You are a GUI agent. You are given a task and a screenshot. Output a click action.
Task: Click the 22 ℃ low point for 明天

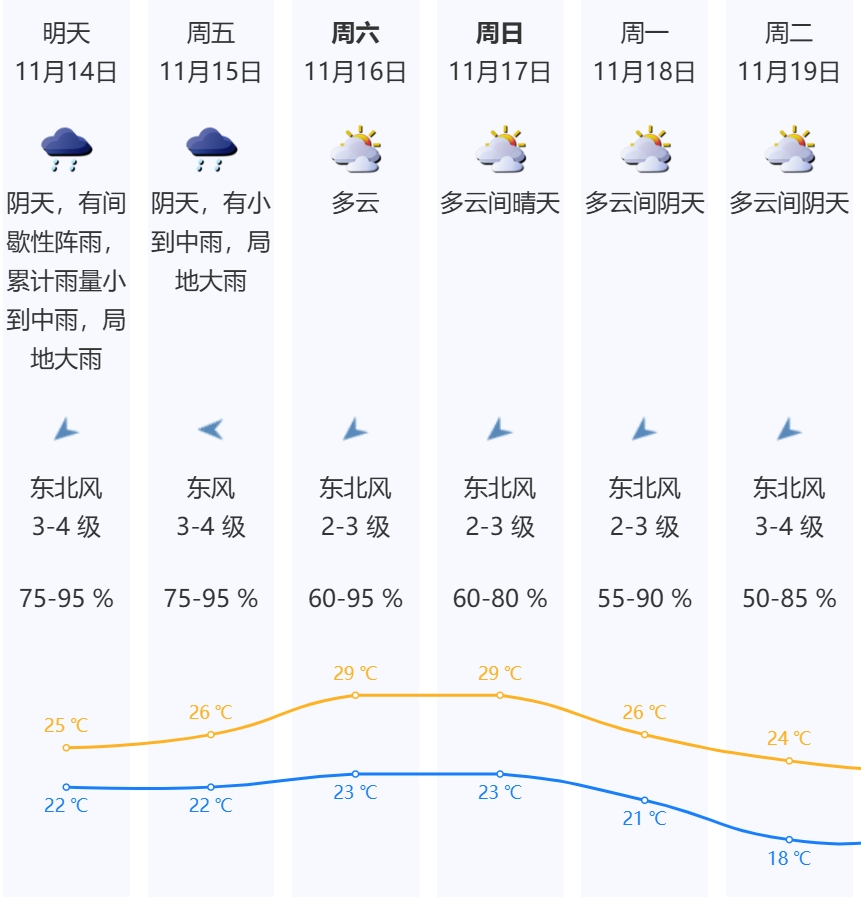pos(66,787)
